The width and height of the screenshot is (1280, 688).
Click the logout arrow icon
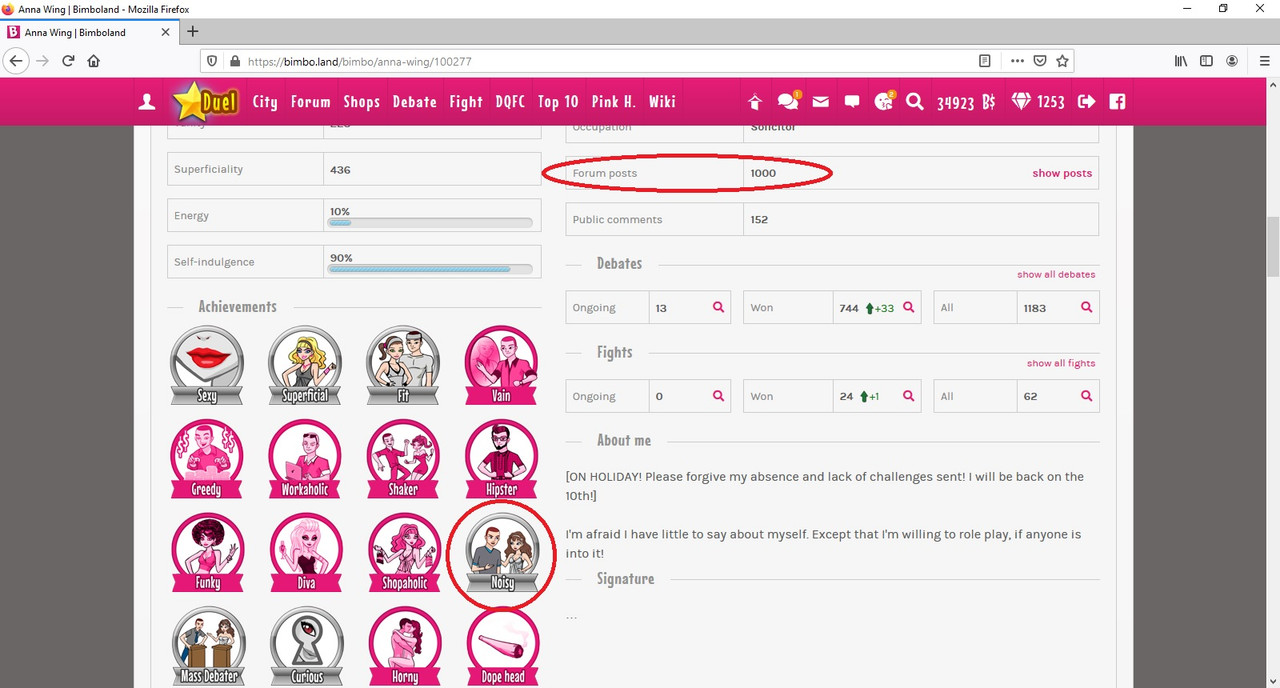(x=1087, y=102)
